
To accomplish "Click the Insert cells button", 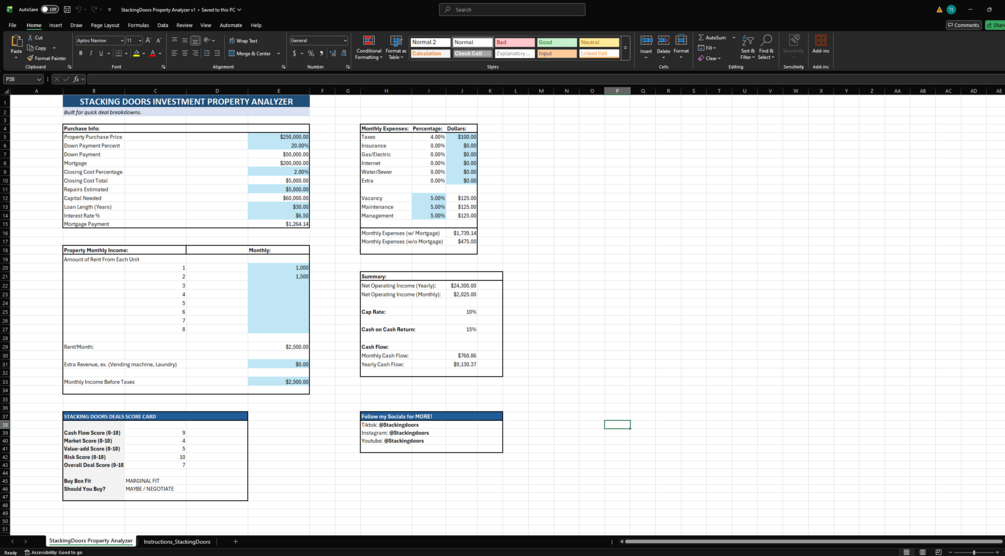I will click(x=646, y=44).
